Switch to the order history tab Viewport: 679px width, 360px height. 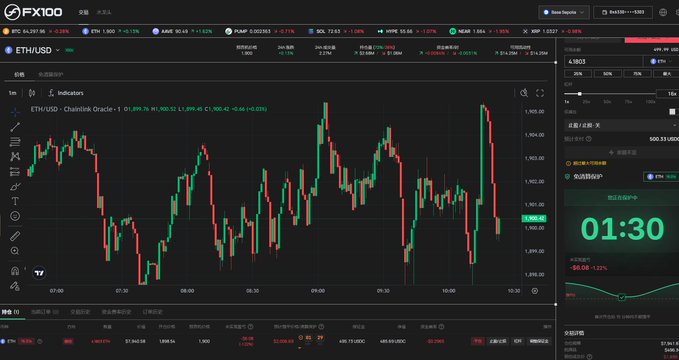point(152,312)
